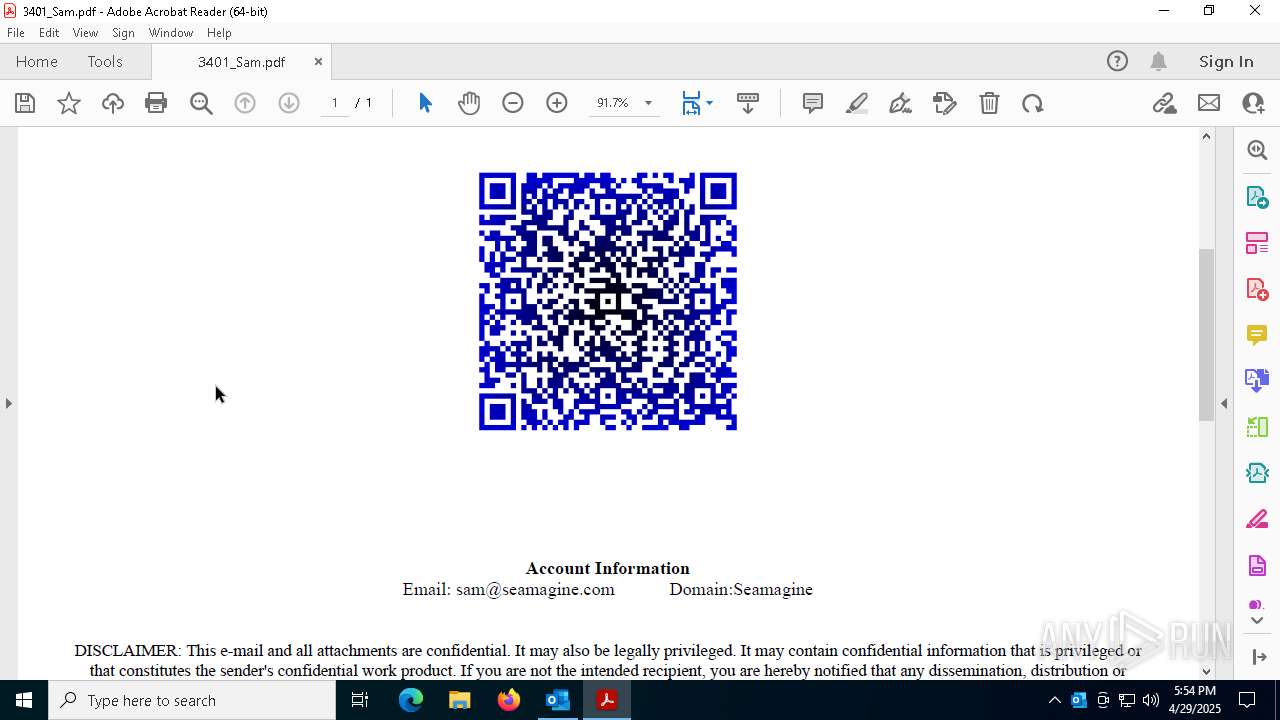Switch to the Home tab
This screenshot has width=1280, height=720.
37,61
